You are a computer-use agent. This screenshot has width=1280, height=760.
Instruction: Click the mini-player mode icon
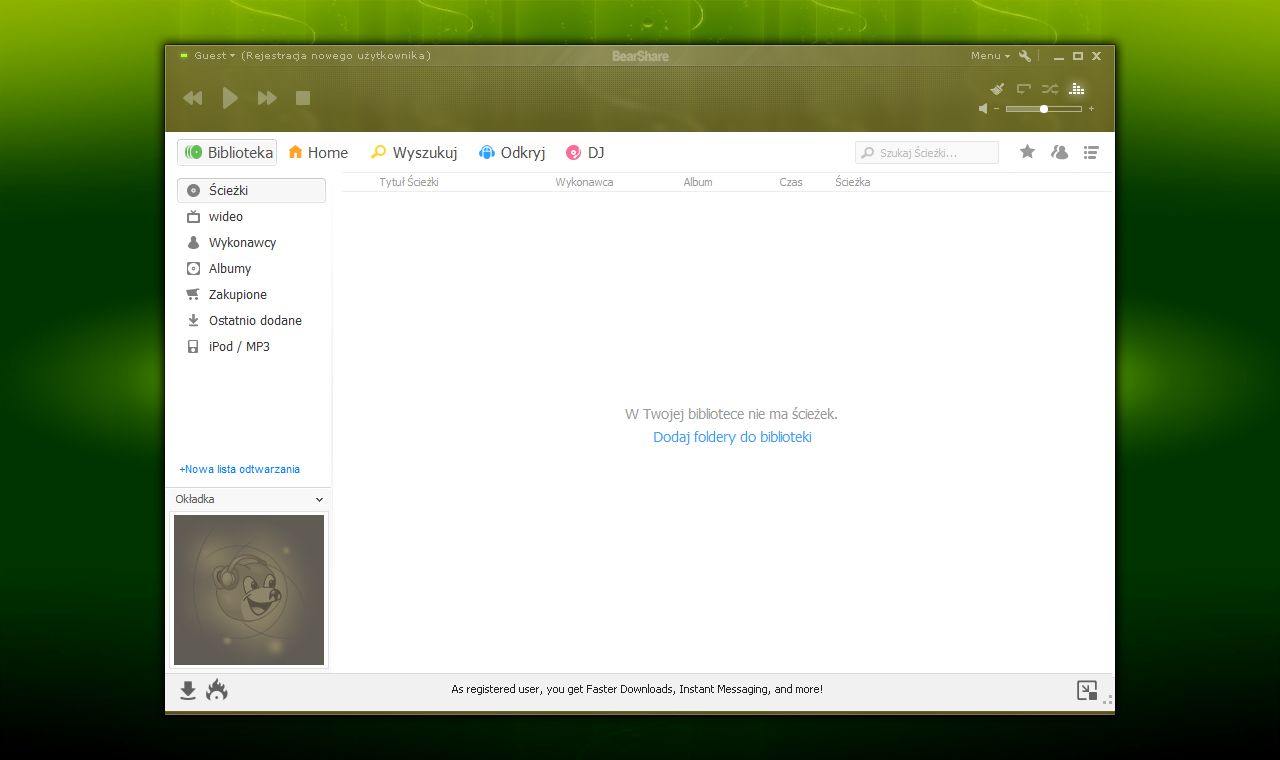pyautogui.click(x=1087, y=690)
